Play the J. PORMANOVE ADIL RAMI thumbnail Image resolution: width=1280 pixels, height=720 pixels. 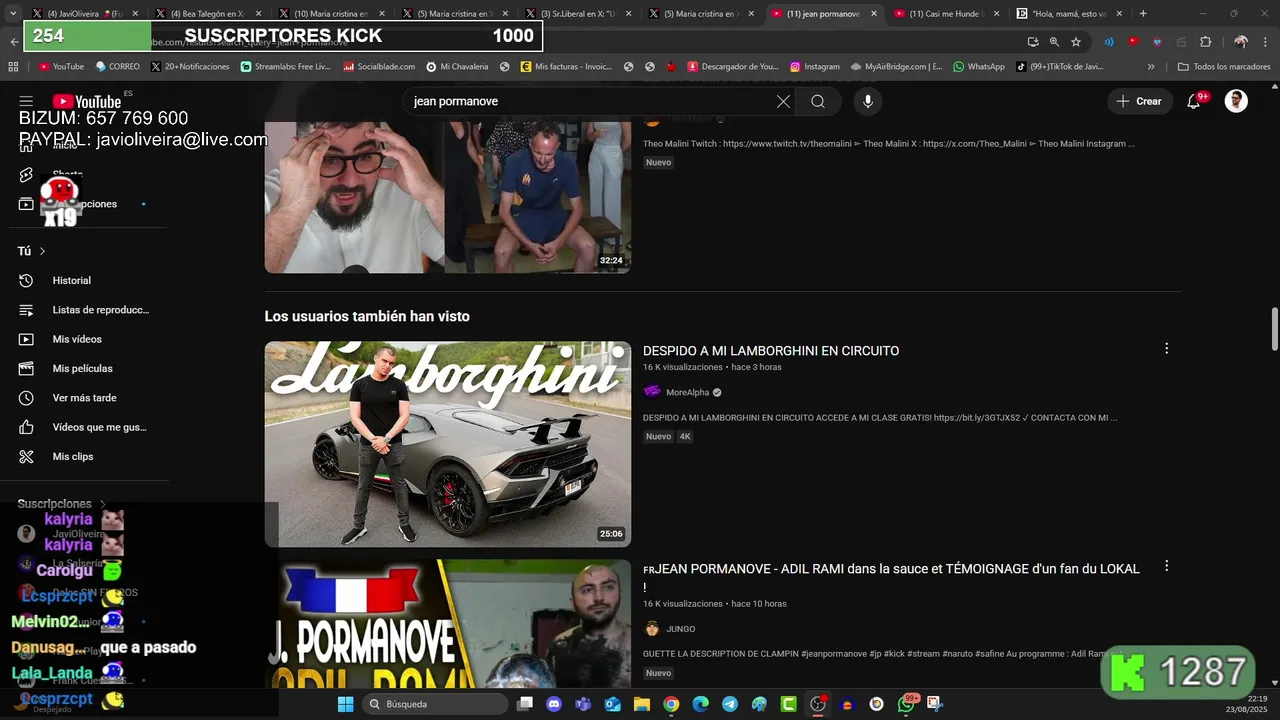tap(448, 623)
